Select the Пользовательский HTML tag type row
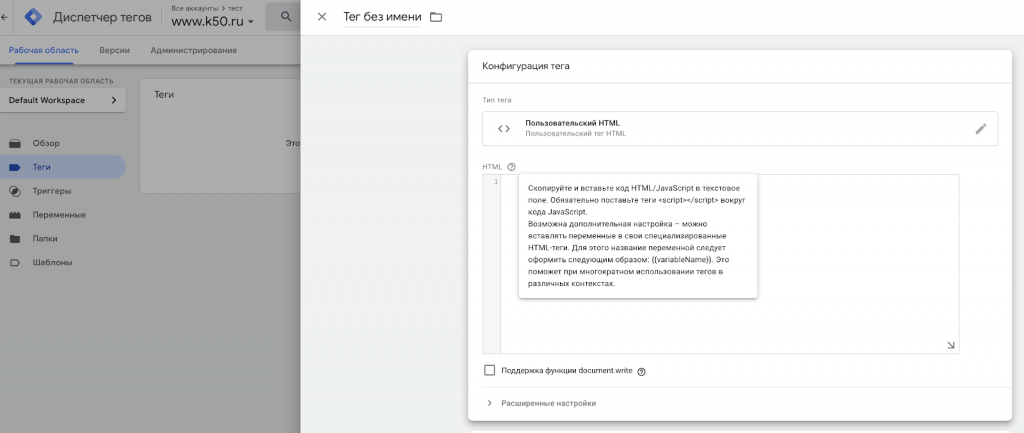This screenshot has width=1024, height=433. (740, 129)
